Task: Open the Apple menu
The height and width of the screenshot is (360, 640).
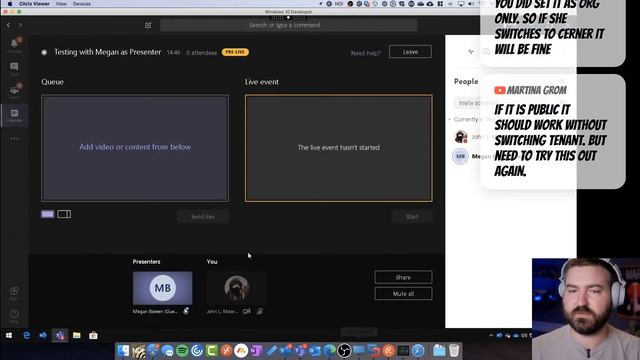Action: 9,4
